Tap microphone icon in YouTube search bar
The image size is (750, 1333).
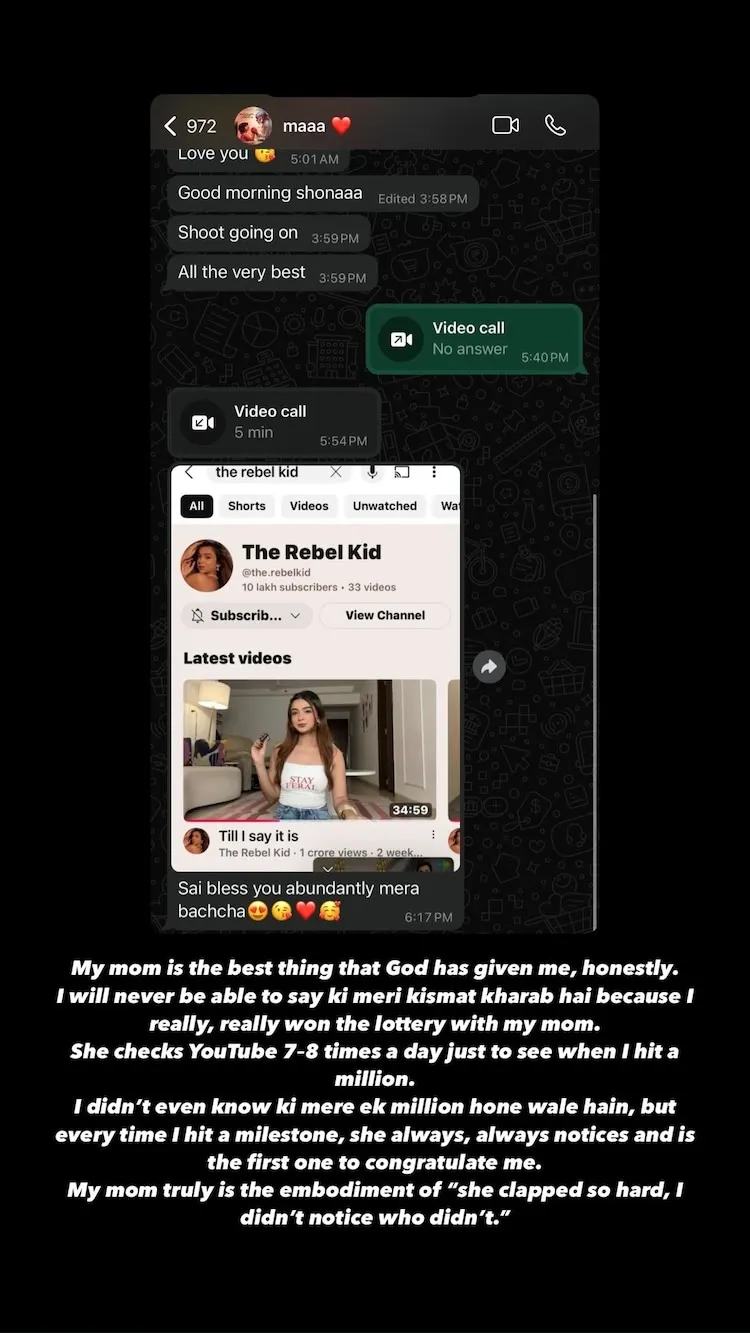(372, 472)
